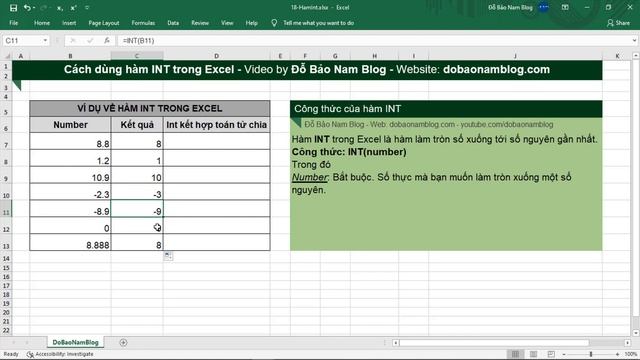The image size is (640, 360).
Task: Switch to the Home ribbon tab
Action: [x=42, y=23]
